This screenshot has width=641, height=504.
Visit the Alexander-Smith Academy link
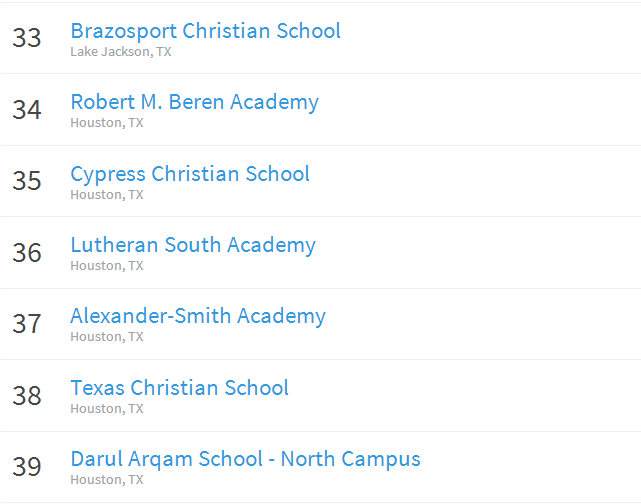tap(198, 316)
